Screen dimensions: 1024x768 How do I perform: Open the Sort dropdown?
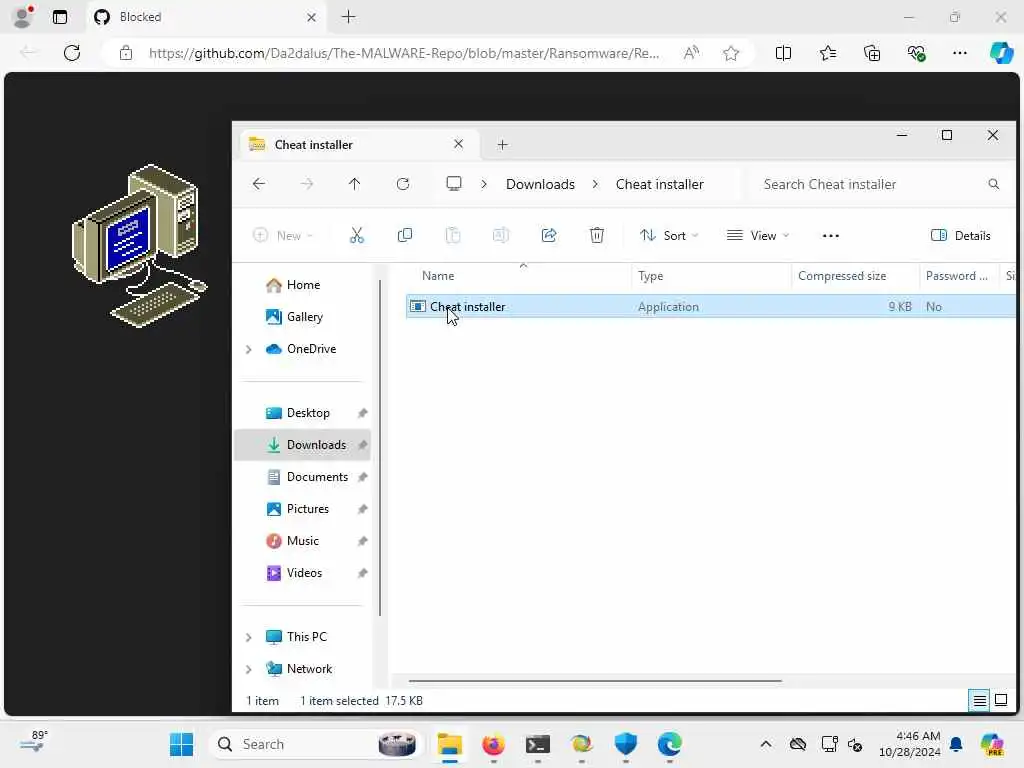[669, 236]
